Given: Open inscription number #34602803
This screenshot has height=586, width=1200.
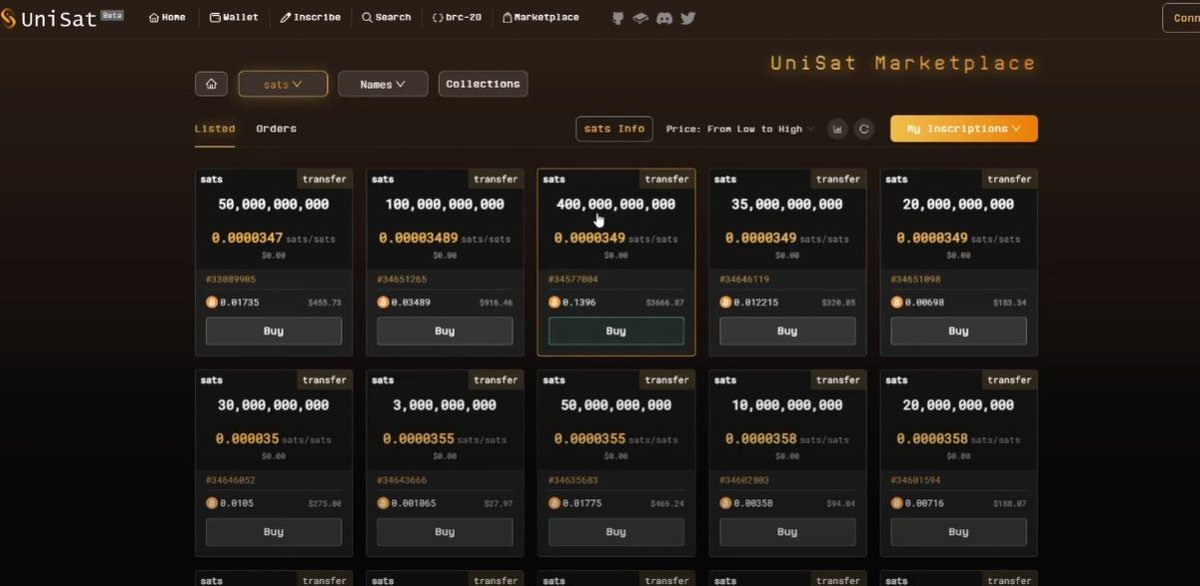Looking at the screenshot, I should click(745, 480).
